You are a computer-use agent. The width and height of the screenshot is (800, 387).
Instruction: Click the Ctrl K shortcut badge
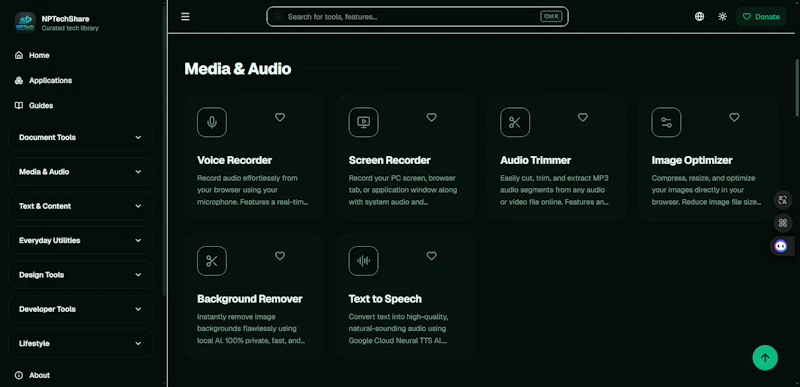[x=551, y=16]
